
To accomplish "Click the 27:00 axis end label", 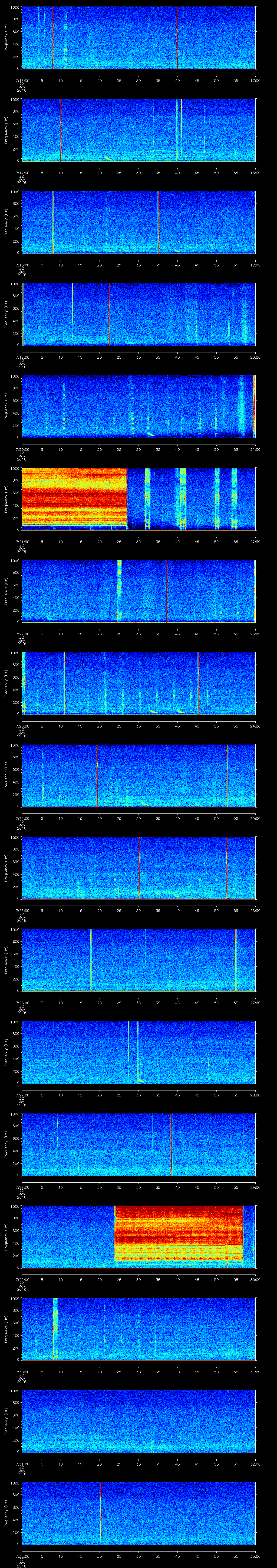I will coord(255,1003).
